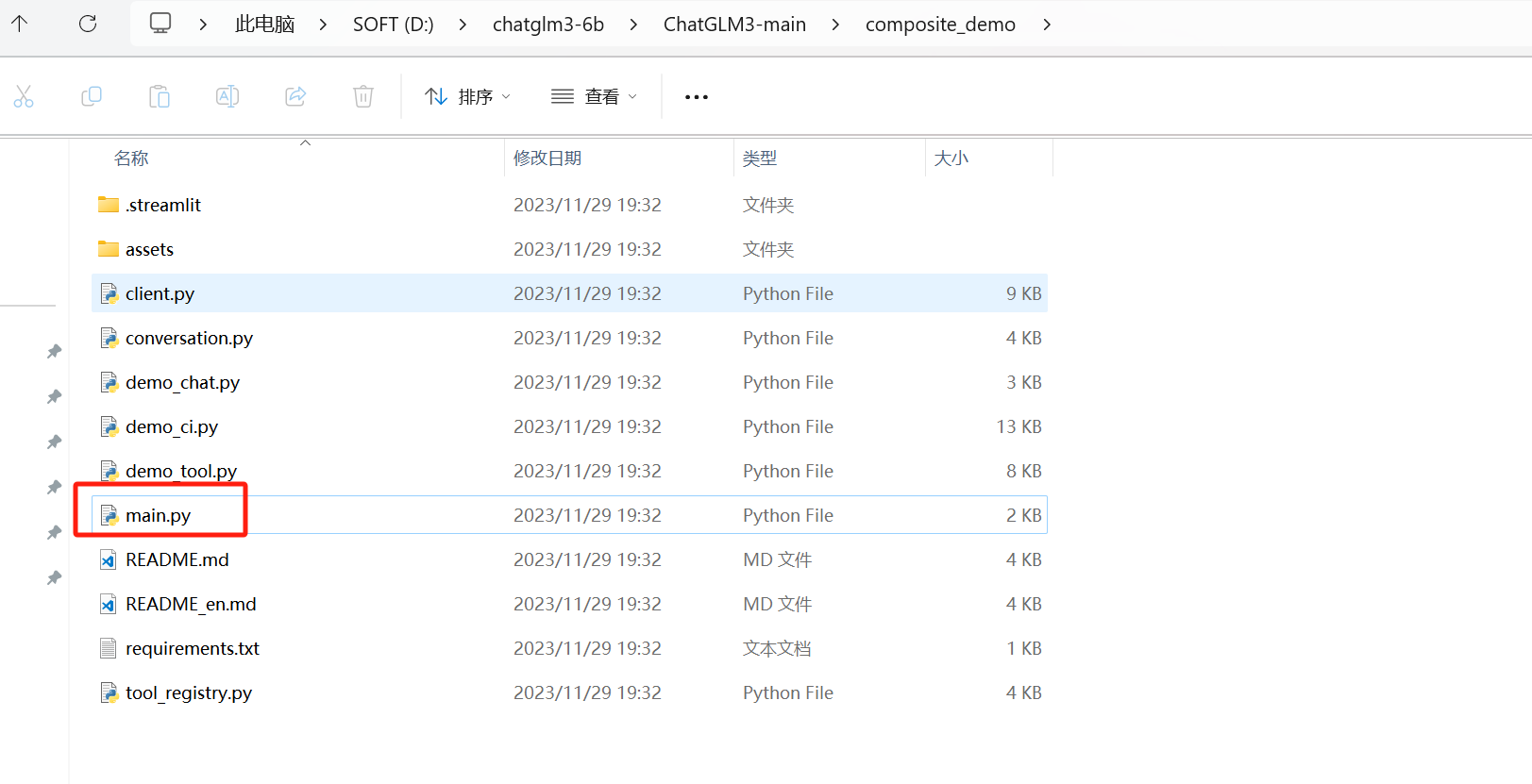Click the 13 KB size of demo_ci.py
Viewport: 1532px width, 784px height.
pos(1019,426)
